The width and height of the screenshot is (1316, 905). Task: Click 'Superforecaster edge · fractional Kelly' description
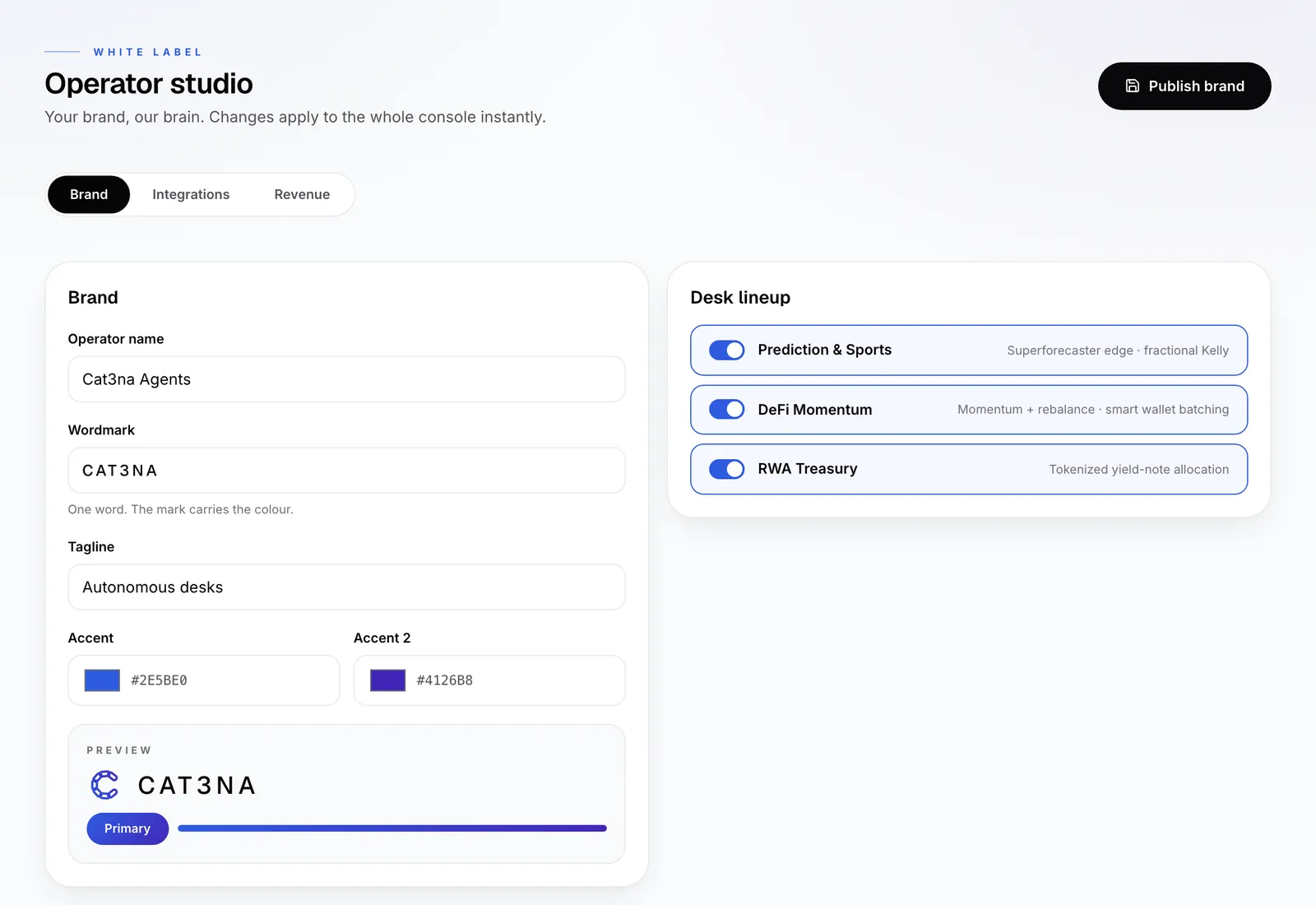tap(1118, 350)
